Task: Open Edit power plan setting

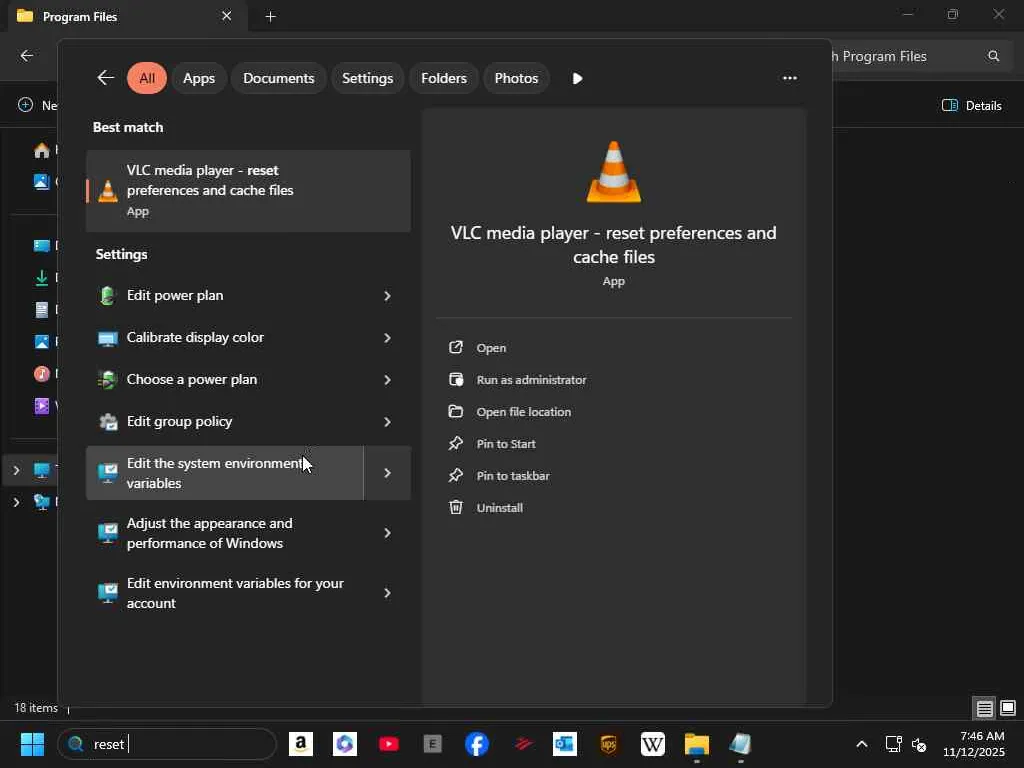Action: tap(225, 296)
